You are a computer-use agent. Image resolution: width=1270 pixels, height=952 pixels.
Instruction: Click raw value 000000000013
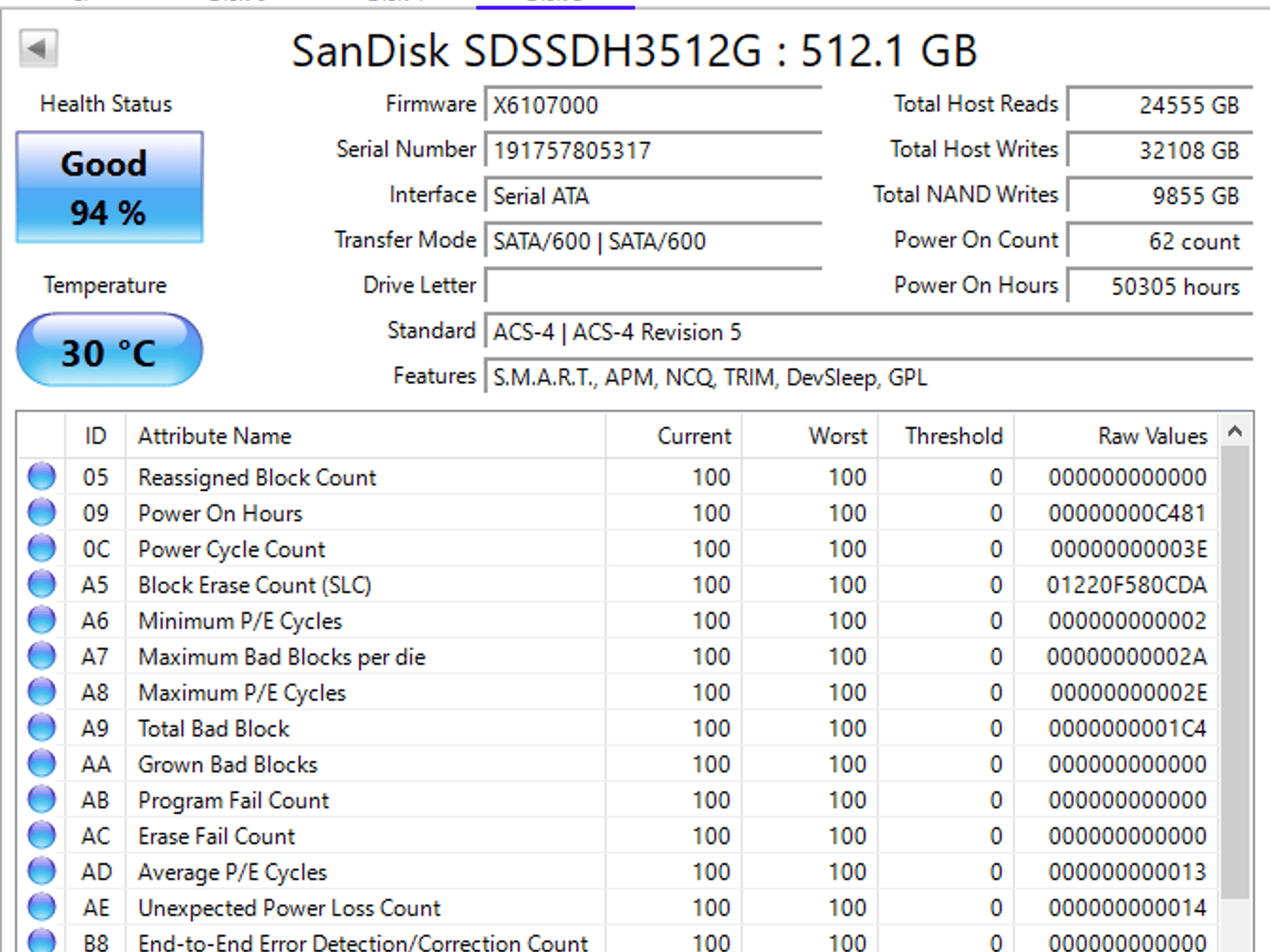[x=1127, y=872]
